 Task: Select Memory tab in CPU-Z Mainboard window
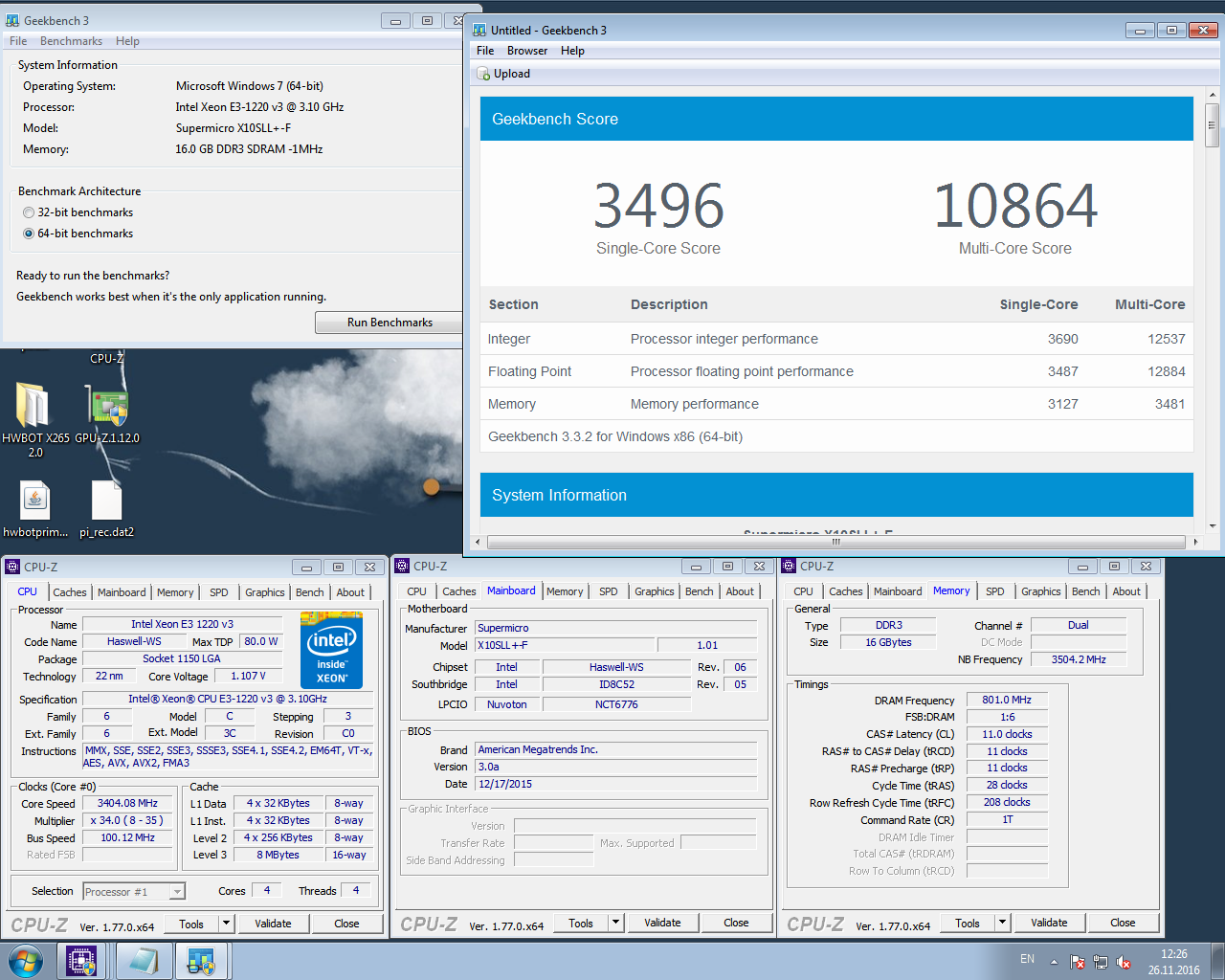click(565, 591)
